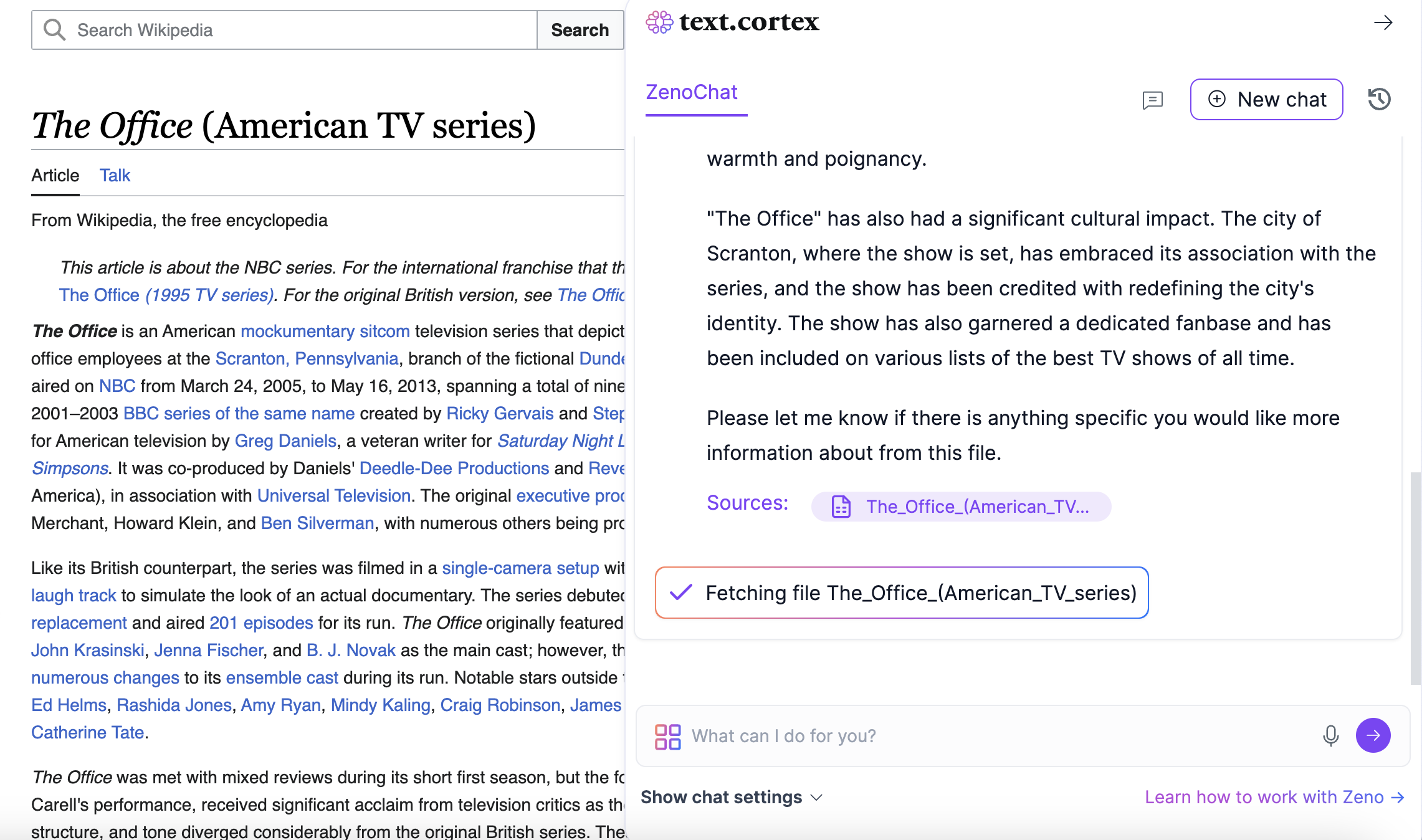Open the 201 episodes link

click(261, 623)
